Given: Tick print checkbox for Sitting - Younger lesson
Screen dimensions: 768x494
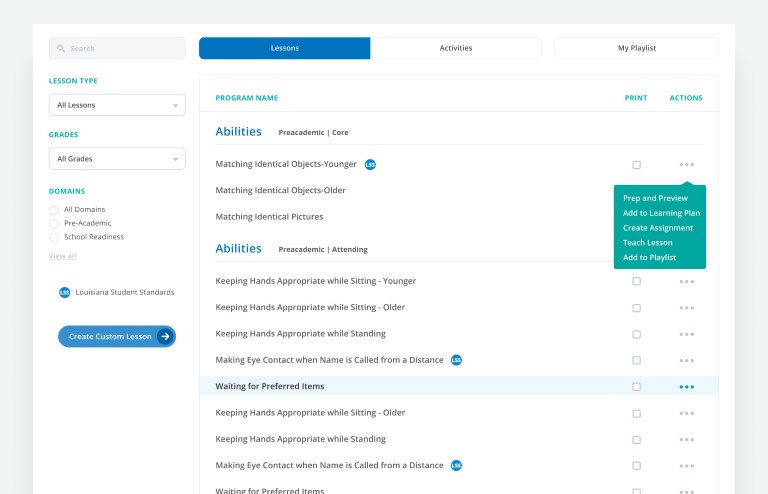Looking at the screenshot, I should [x=636, y=282].
